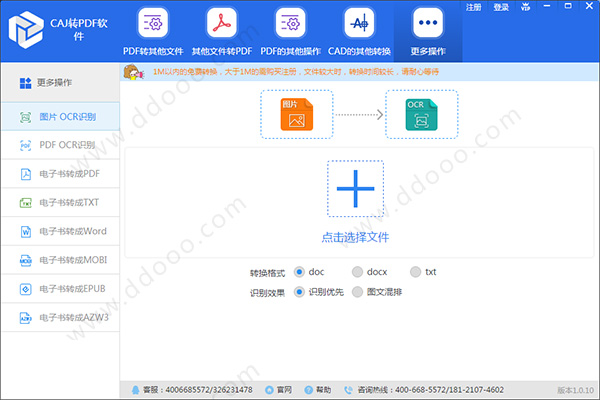Open 电子书转成MOBI sidebar entry
This screenshot has width=600, height=400.
pyautogui.click(x=60, y=260)
